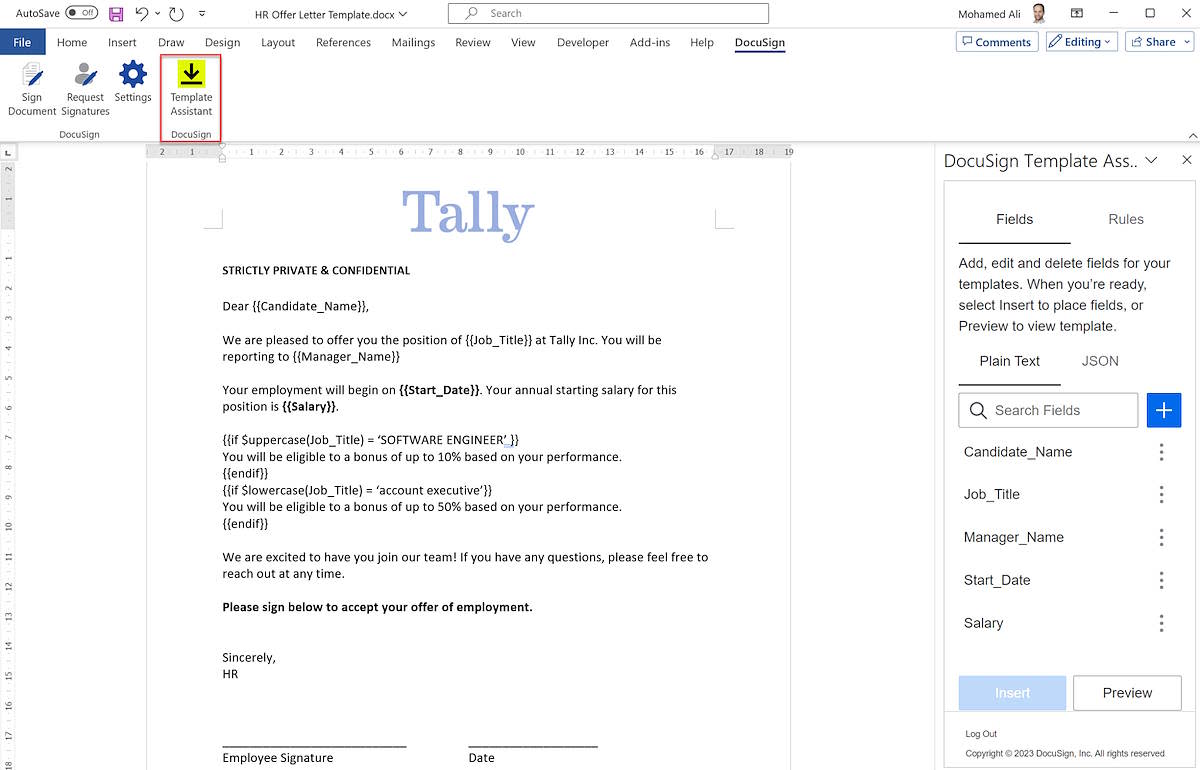
Task: Collapse the DocuSign Template Assistant panel chevron
Action: [x=1153, y=160]
